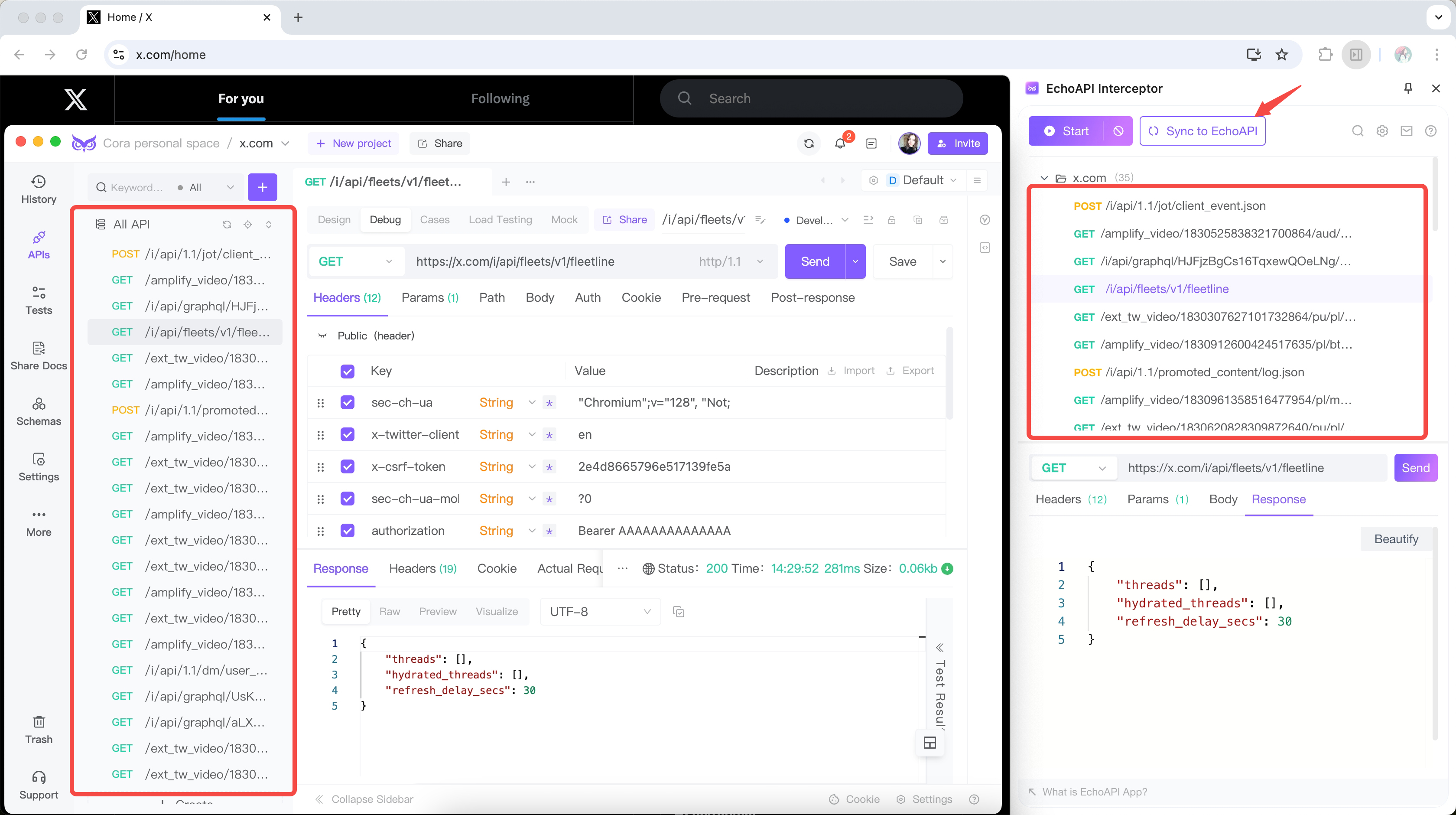Open the UTF-8 encoding dropdown

coord(600,612)
